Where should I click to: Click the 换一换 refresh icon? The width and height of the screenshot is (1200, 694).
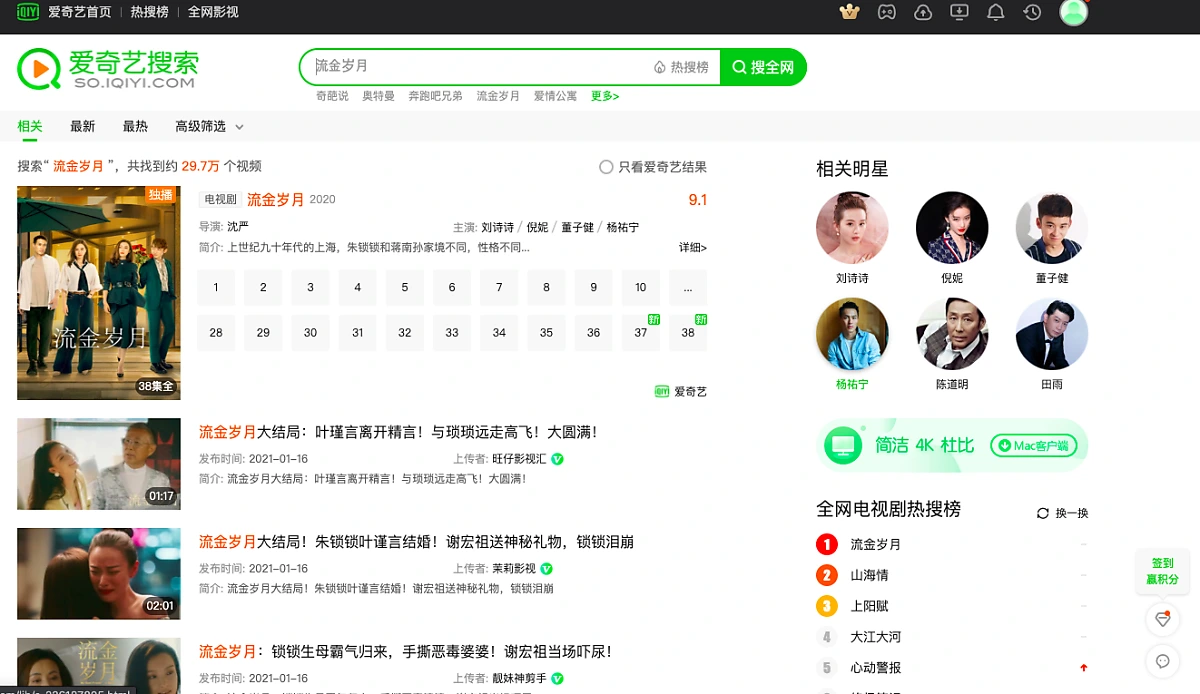1041,512
